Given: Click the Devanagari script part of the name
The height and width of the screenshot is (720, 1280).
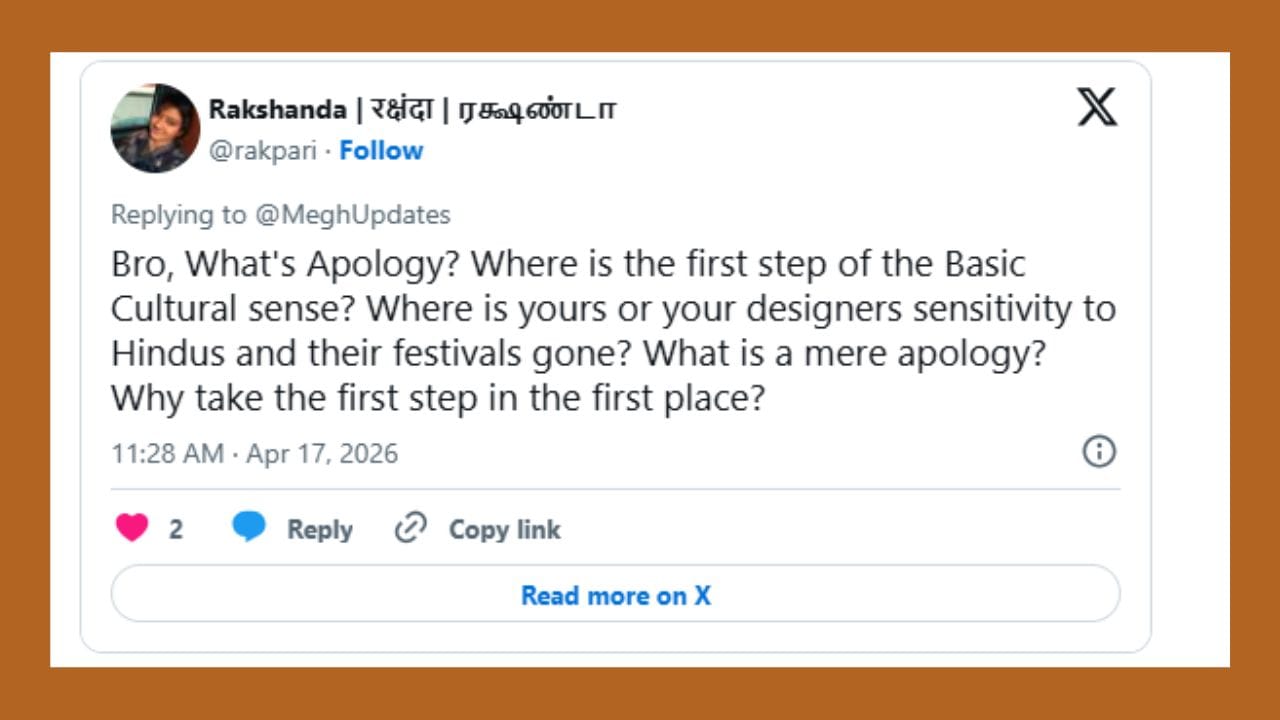Looking at the screenshot, I should click(x=402, y=110).
